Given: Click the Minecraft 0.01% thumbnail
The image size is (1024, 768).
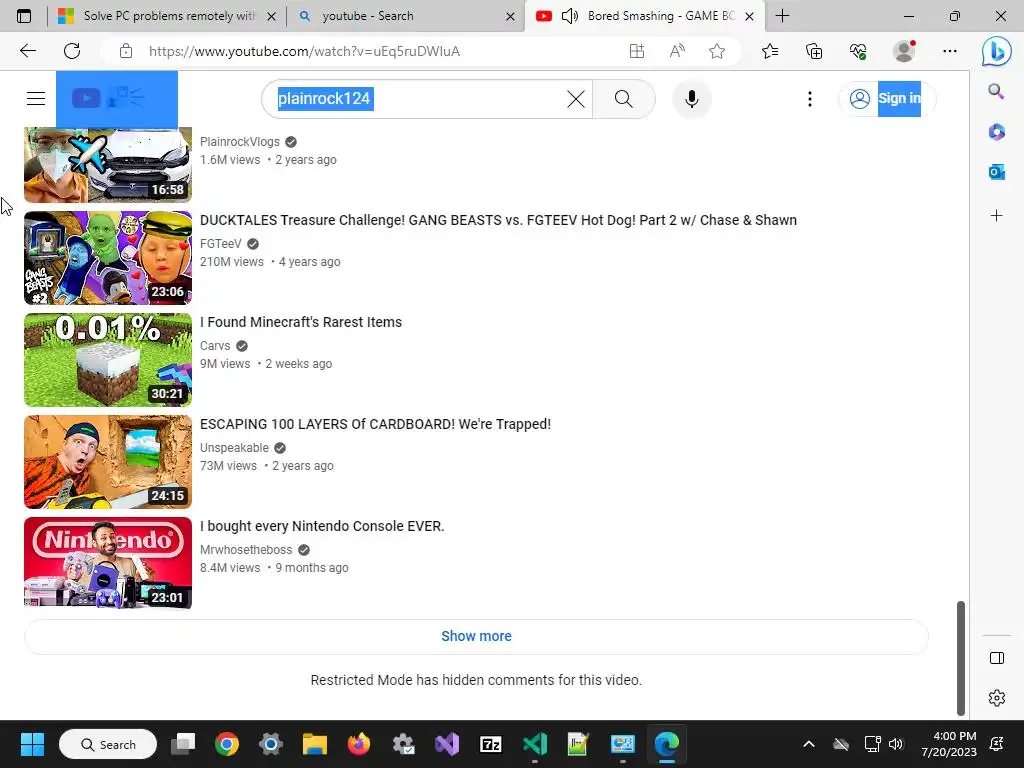Looking at the screenshot, I should 108,360.
